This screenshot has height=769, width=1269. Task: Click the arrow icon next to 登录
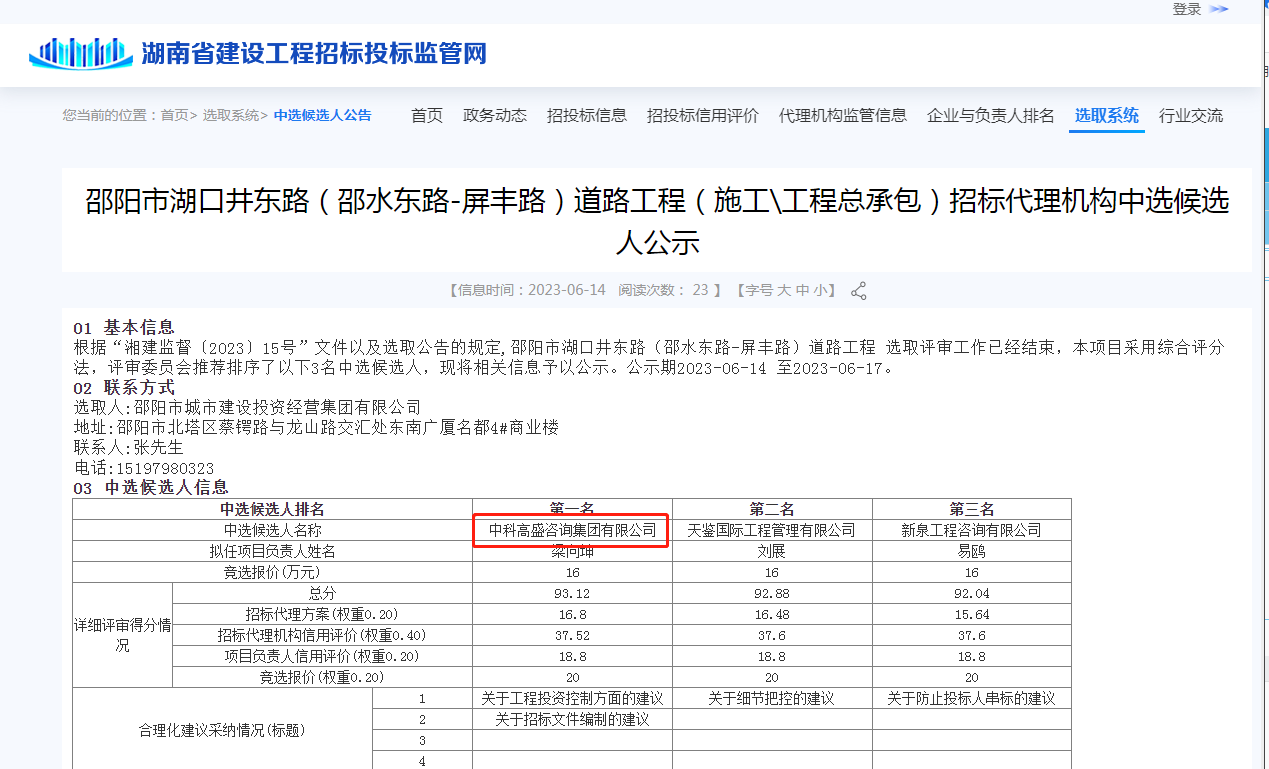[x=1218, y=9]
